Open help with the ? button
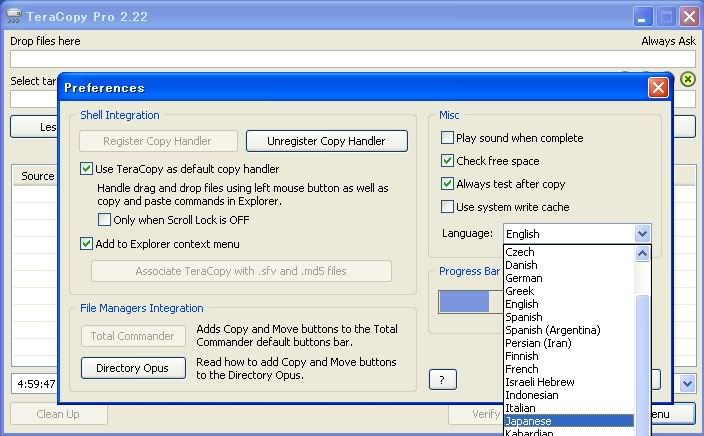 pos(443,380)
